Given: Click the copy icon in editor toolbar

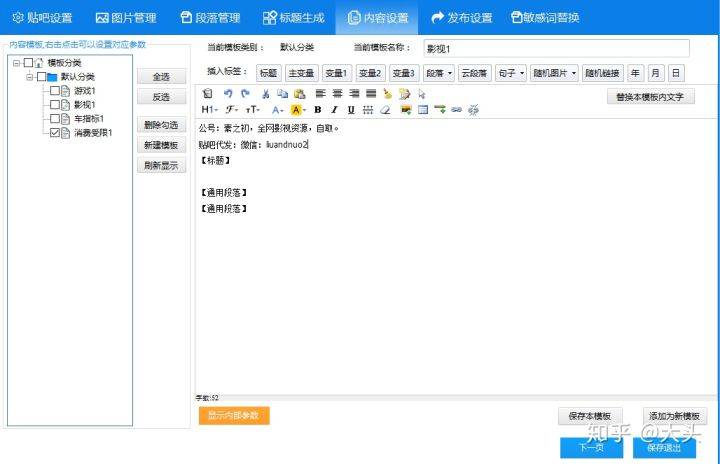Looking at the screenshot, I should click(282, 94).
